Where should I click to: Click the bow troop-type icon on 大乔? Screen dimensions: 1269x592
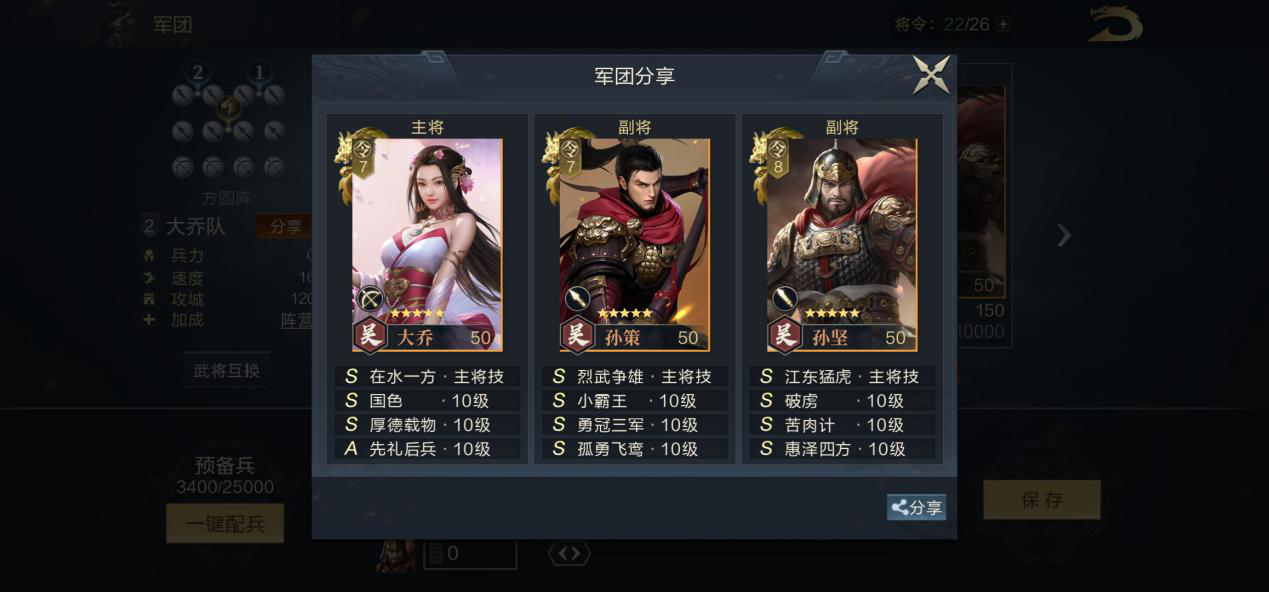[370, 299]
